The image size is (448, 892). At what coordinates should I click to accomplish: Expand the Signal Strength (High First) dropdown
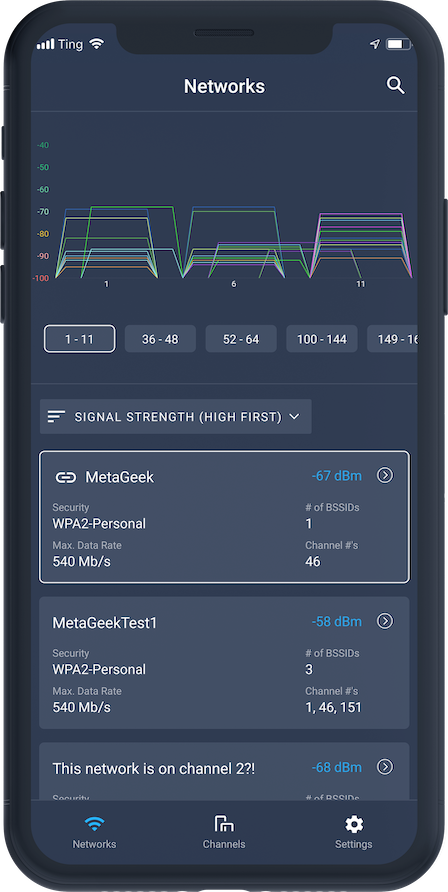tap(176, 416)
